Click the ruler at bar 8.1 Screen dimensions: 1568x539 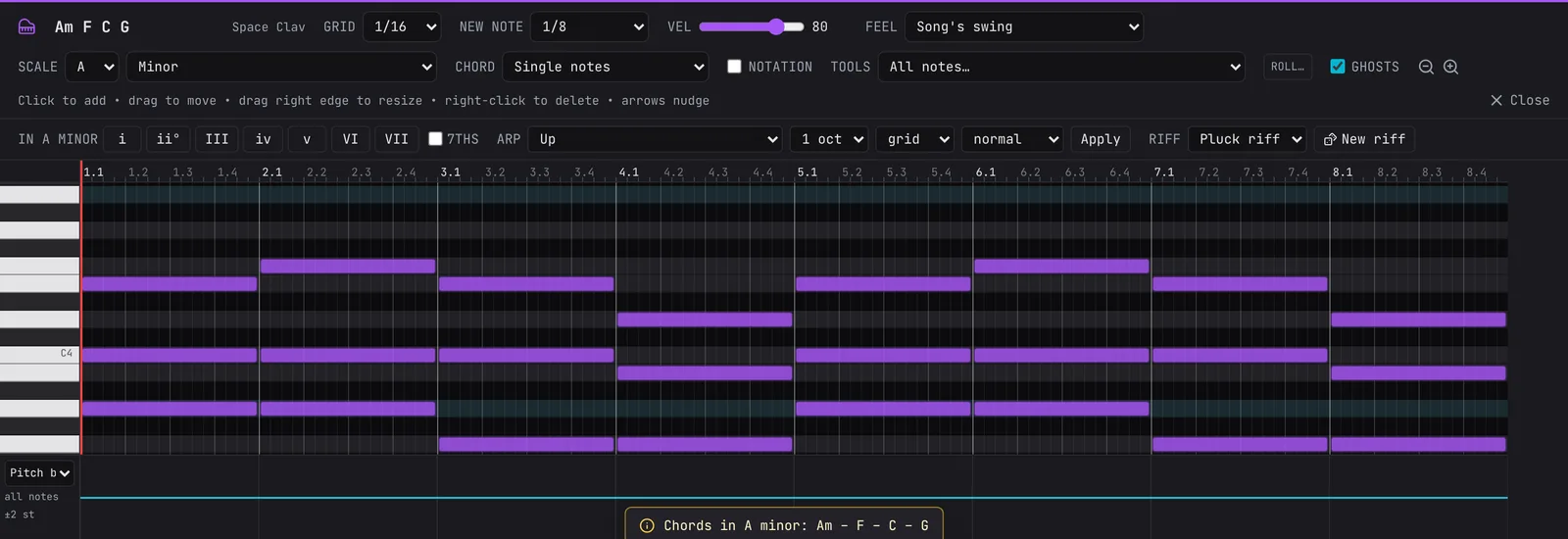[x=1342, y=172]
